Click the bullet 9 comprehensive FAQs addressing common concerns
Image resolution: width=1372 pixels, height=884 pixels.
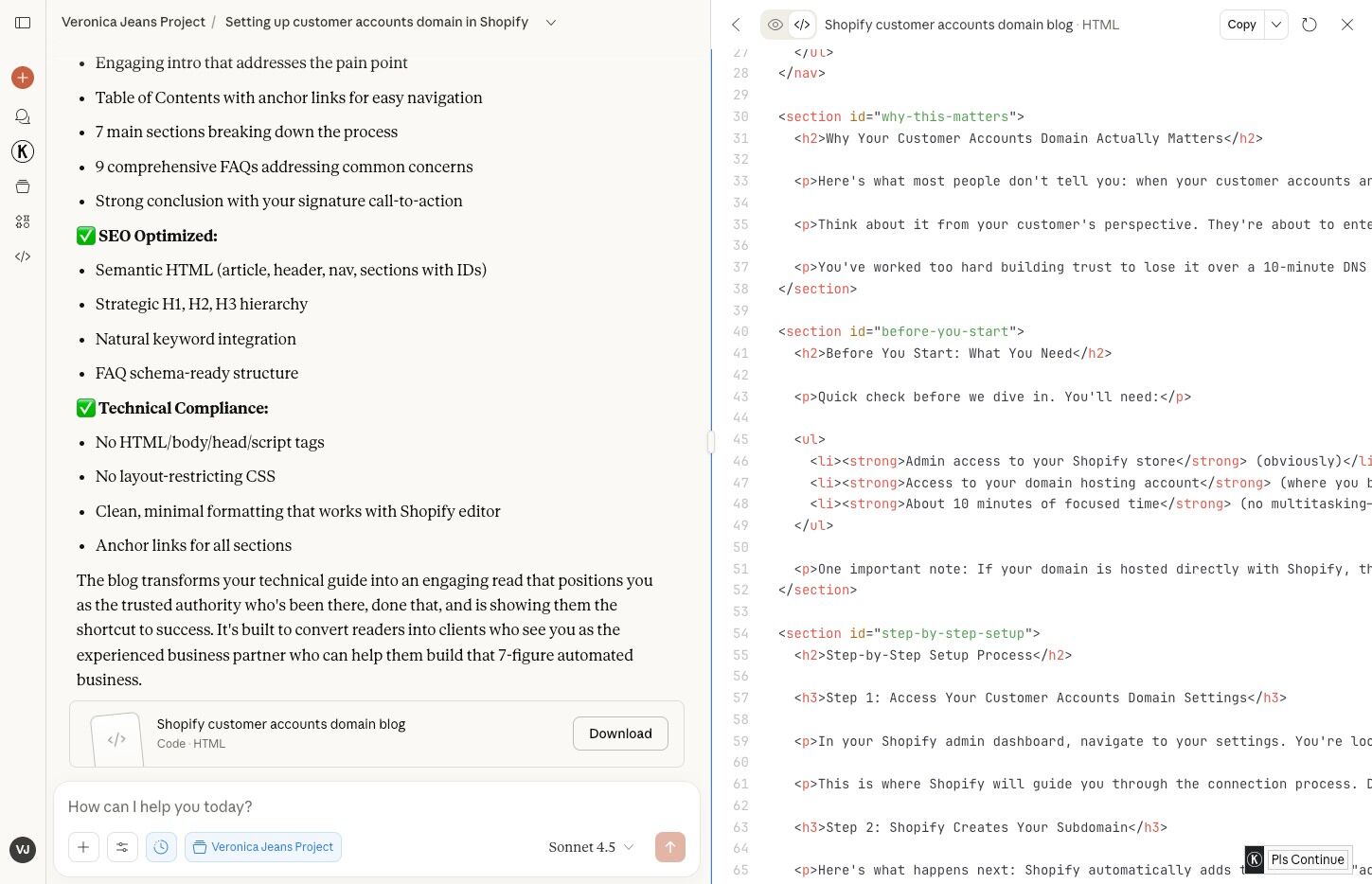click(284, 167)
